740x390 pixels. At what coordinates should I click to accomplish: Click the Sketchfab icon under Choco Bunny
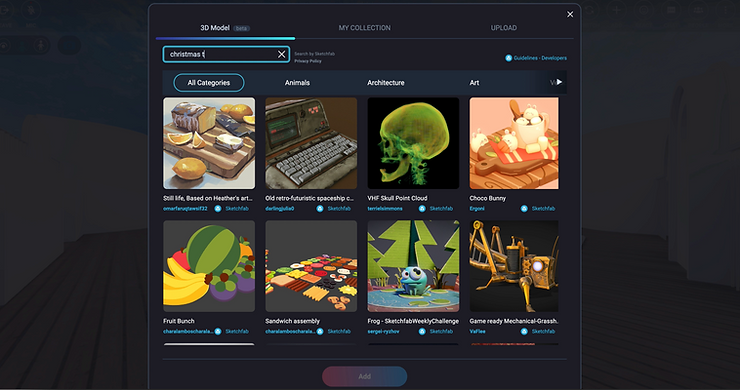tap(524, 209)
